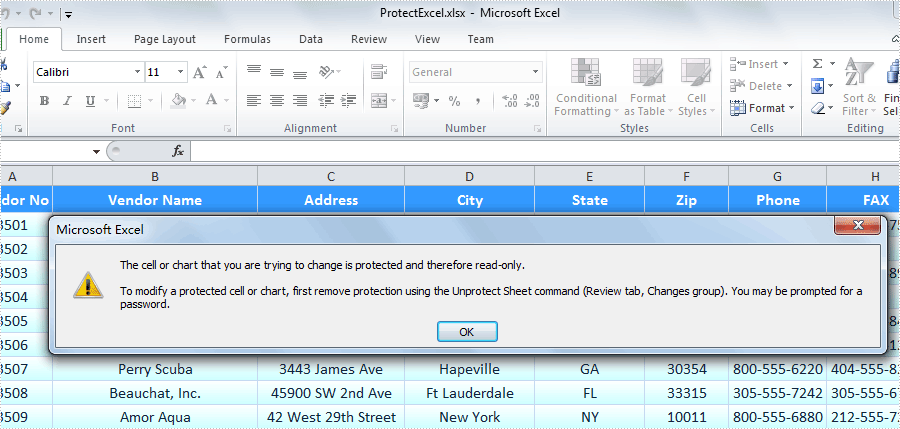The image size is (900, 429).
Task: Click the Decrease Indent icon
Action: 326,101
